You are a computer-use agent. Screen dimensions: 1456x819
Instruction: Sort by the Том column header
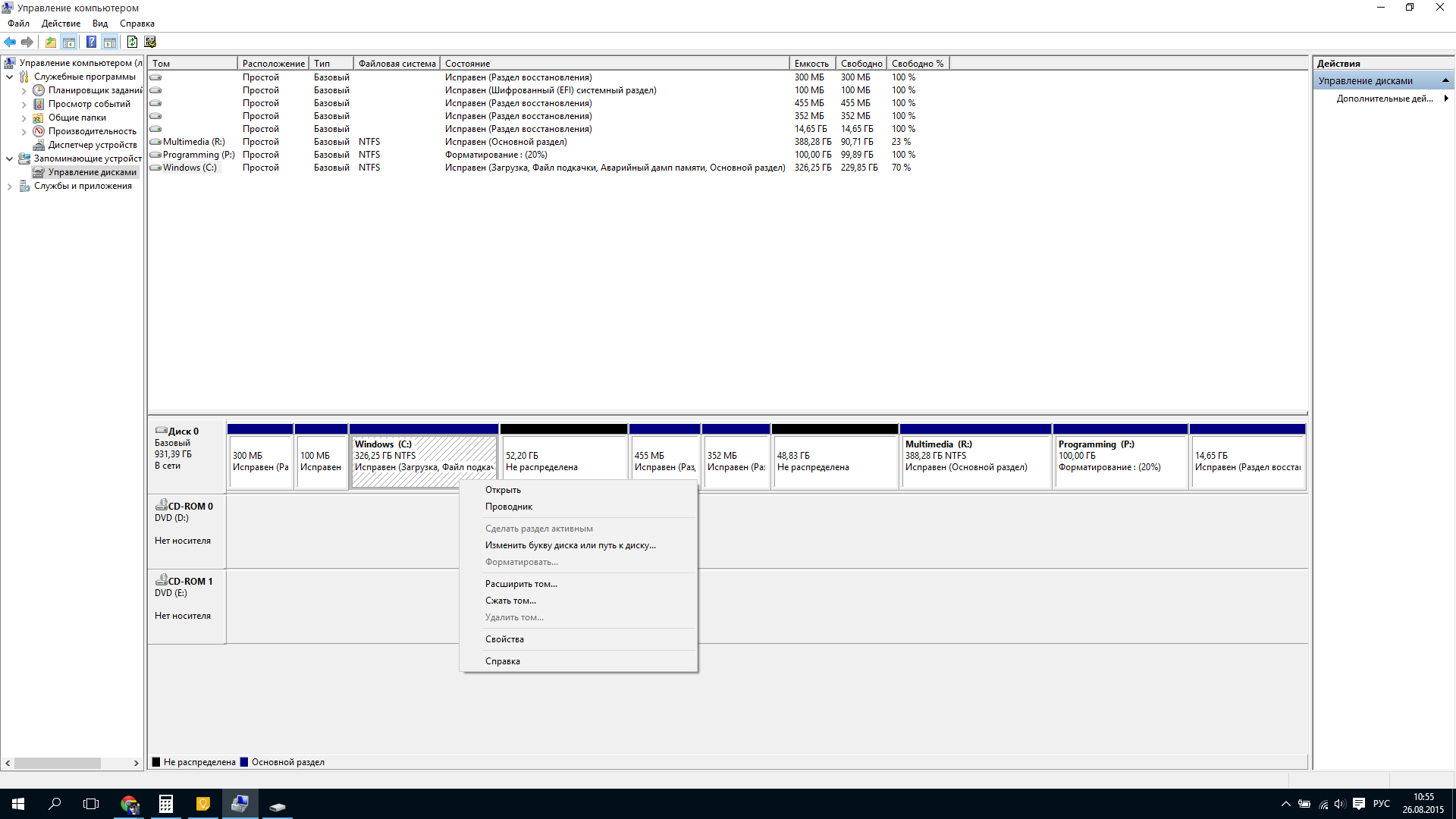pyautogui.click(x=193, y=64)
